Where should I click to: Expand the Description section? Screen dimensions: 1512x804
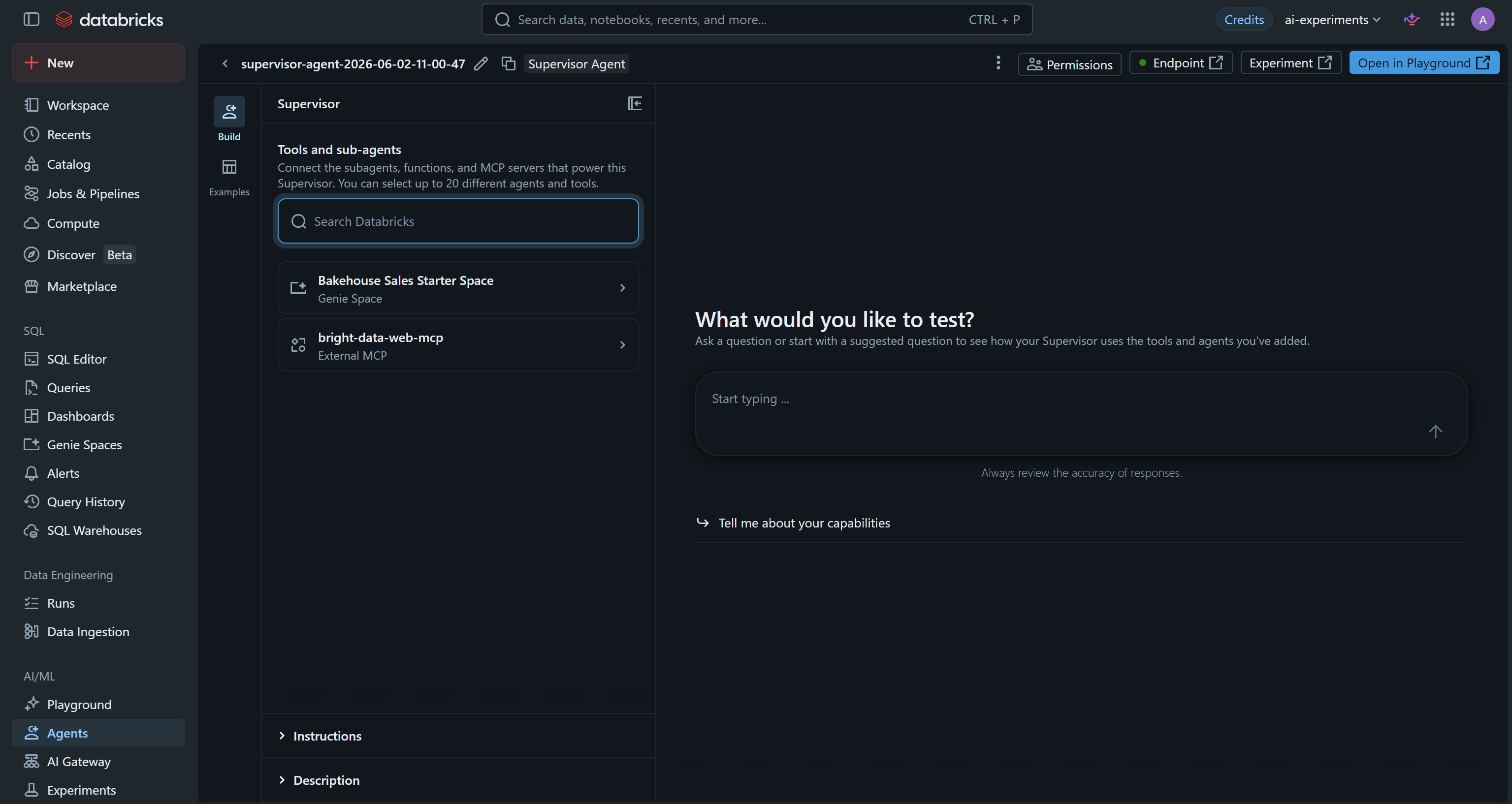coord(458,780)
